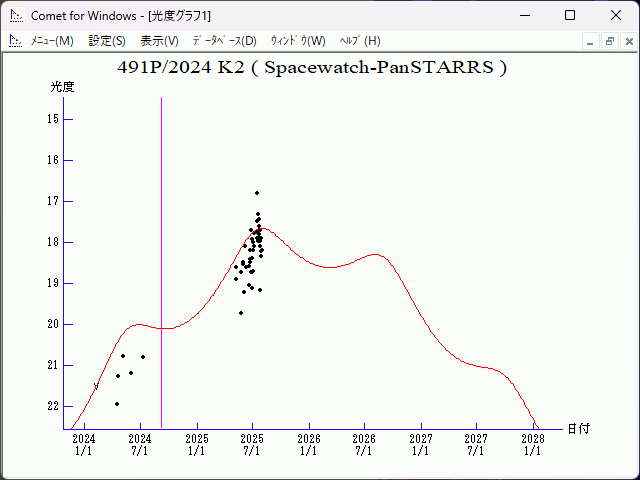
Task: Close the Comet for Windows application
Action: coord(616,16)
